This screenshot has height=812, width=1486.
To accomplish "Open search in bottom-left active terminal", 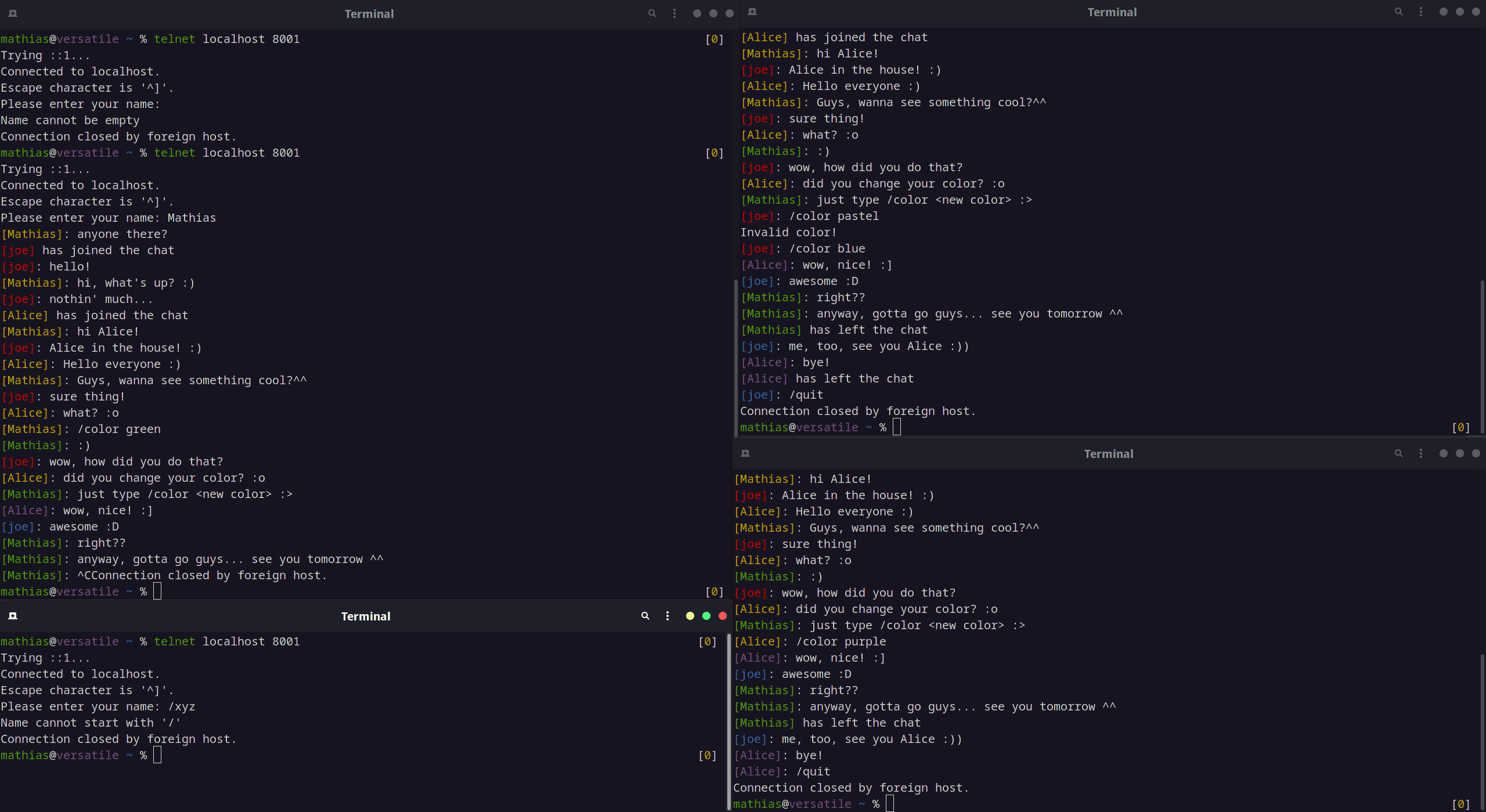I will [x=645, y=616].
